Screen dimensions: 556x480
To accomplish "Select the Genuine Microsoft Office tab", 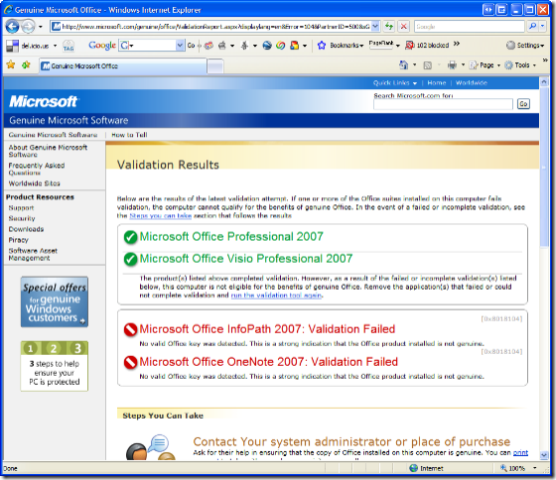I will point(123,66).
